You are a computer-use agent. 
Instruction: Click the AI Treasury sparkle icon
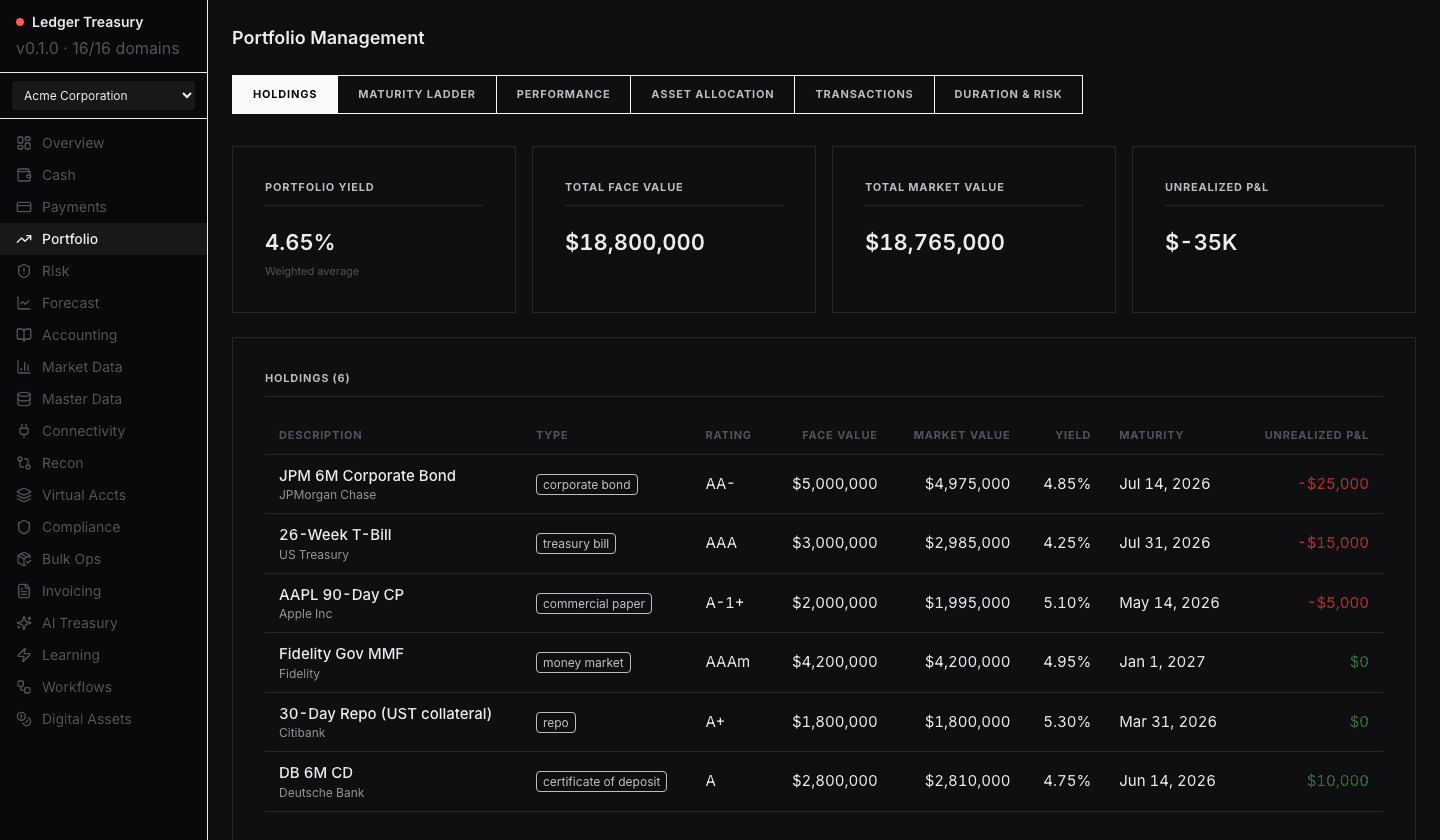coord(24,623)
